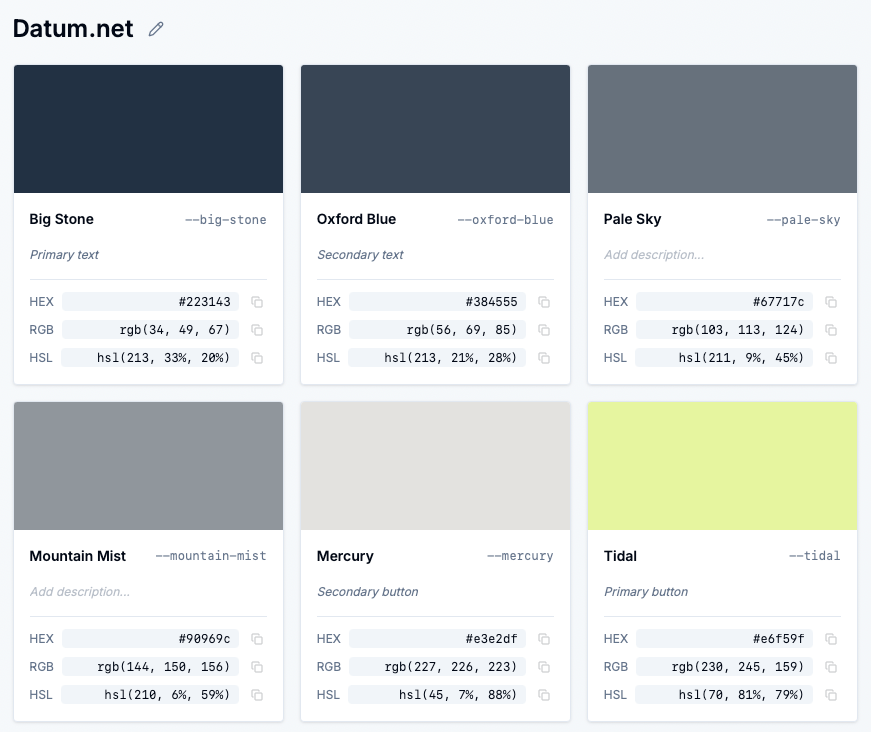This screenshot has width=871, height=732.
Task: Copy Pale Sky RGB value
Action: [831, 330]
